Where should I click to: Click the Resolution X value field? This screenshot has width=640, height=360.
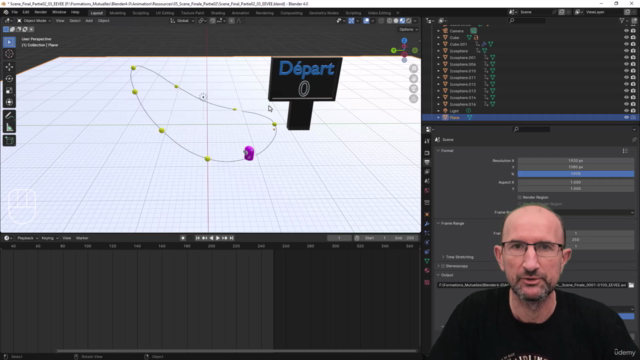point(576,161)
